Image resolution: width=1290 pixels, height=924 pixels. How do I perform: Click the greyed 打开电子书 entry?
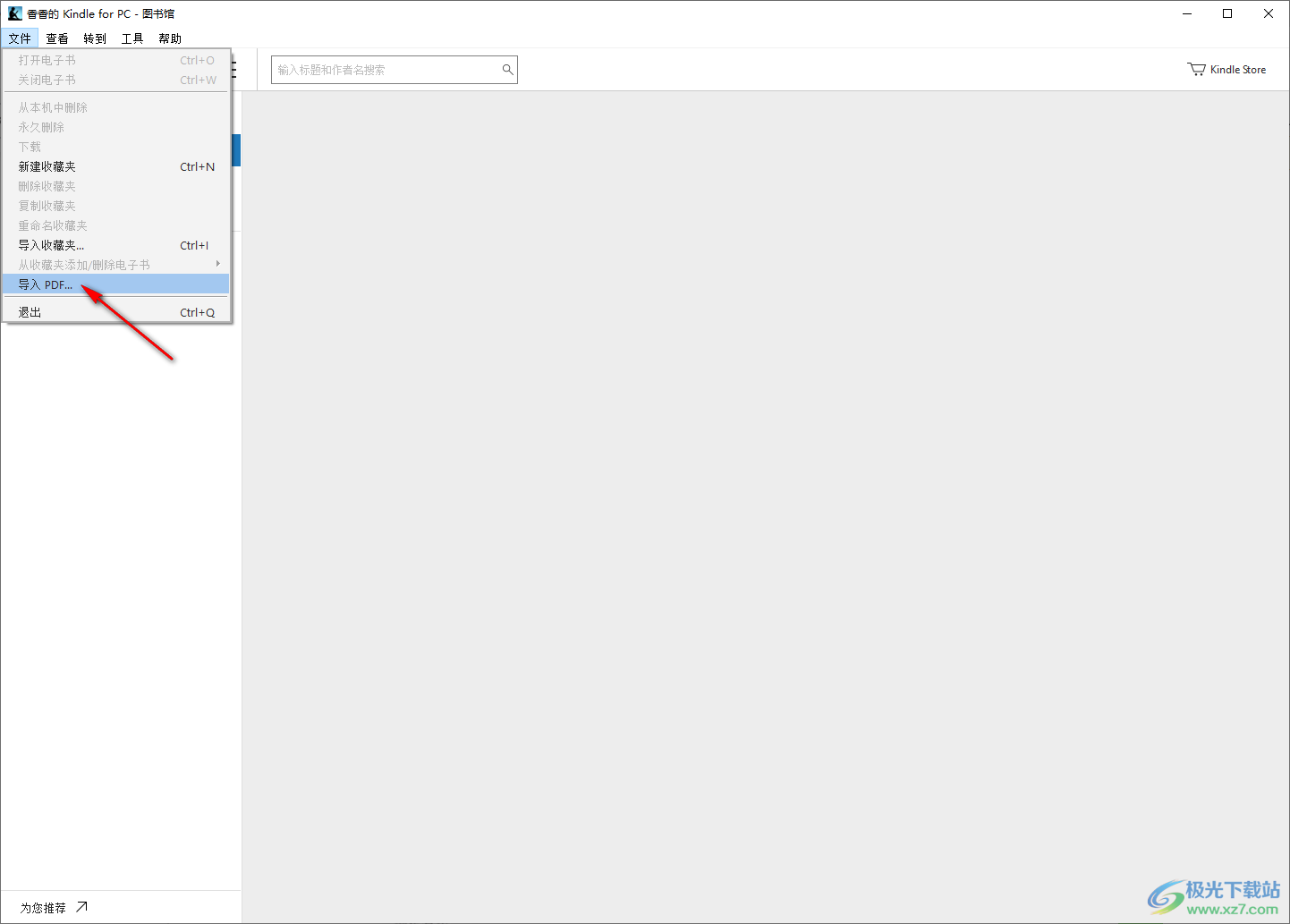[x=116, y=60]
